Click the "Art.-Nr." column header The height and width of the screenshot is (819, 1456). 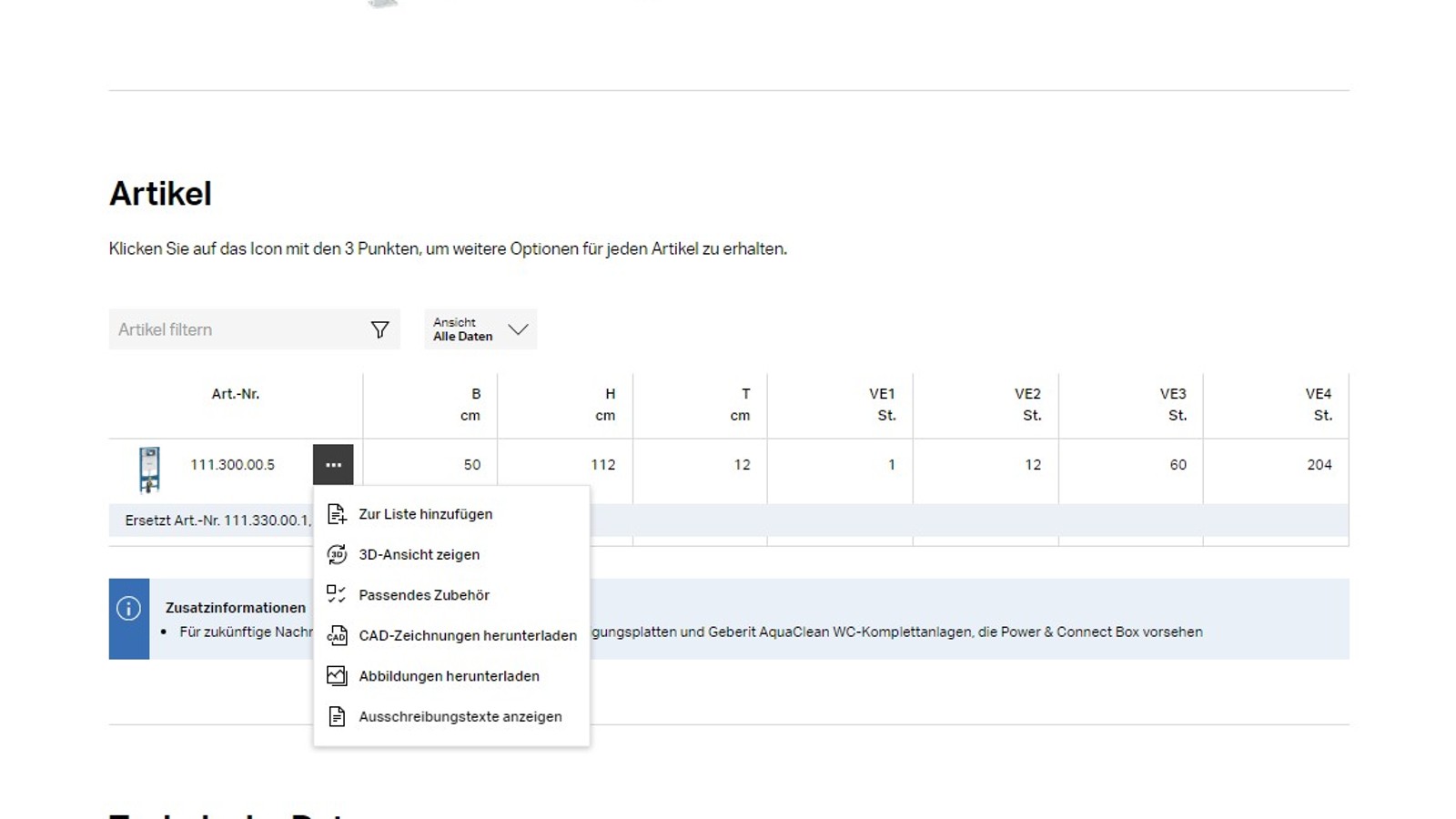point(235,393)
